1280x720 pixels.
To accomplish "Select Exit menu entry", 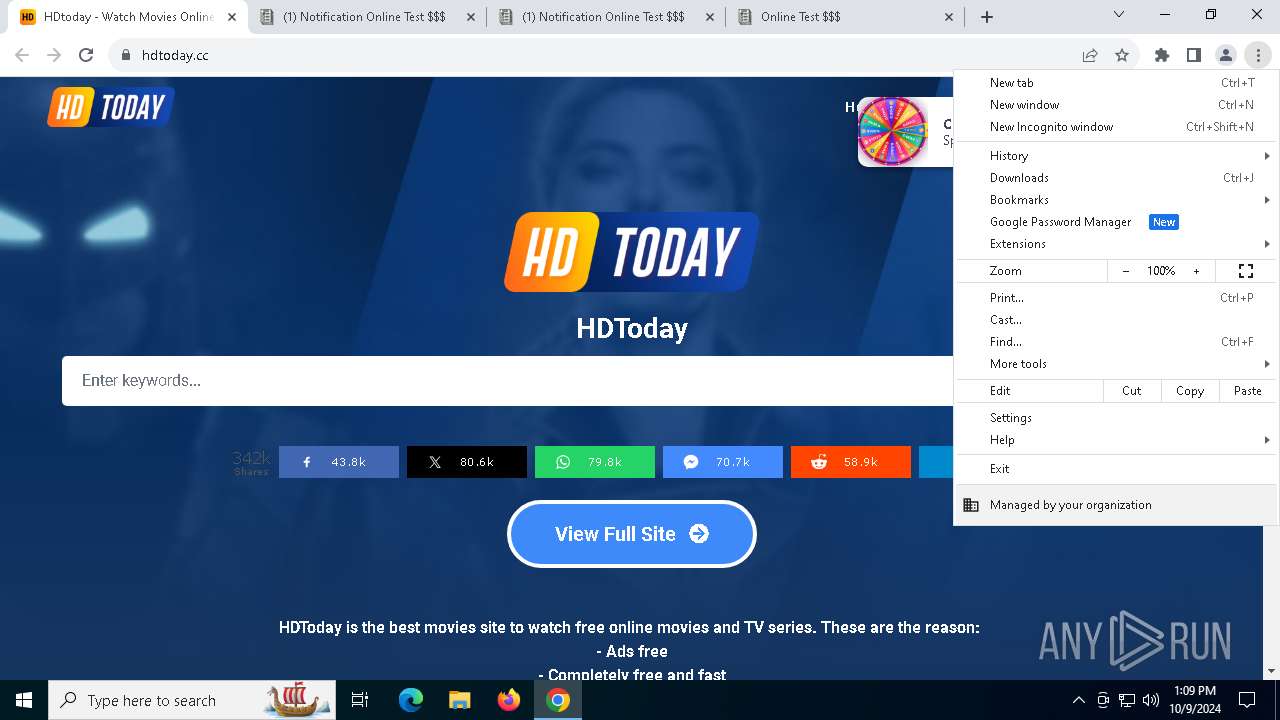I will (1115, 469).
